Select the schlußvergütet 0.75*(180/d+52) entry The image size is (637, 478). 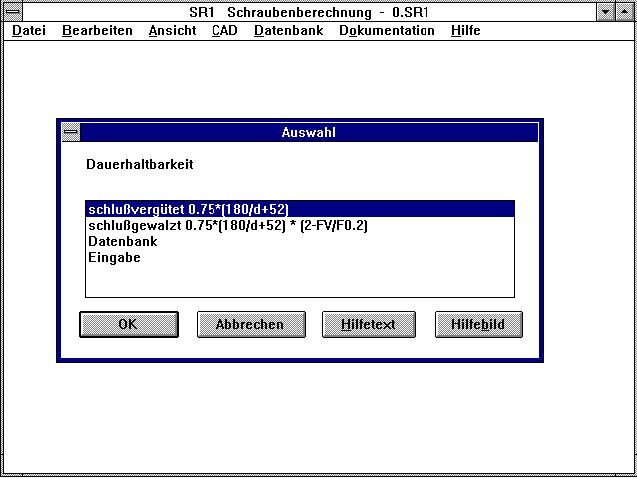click(300, 210)
